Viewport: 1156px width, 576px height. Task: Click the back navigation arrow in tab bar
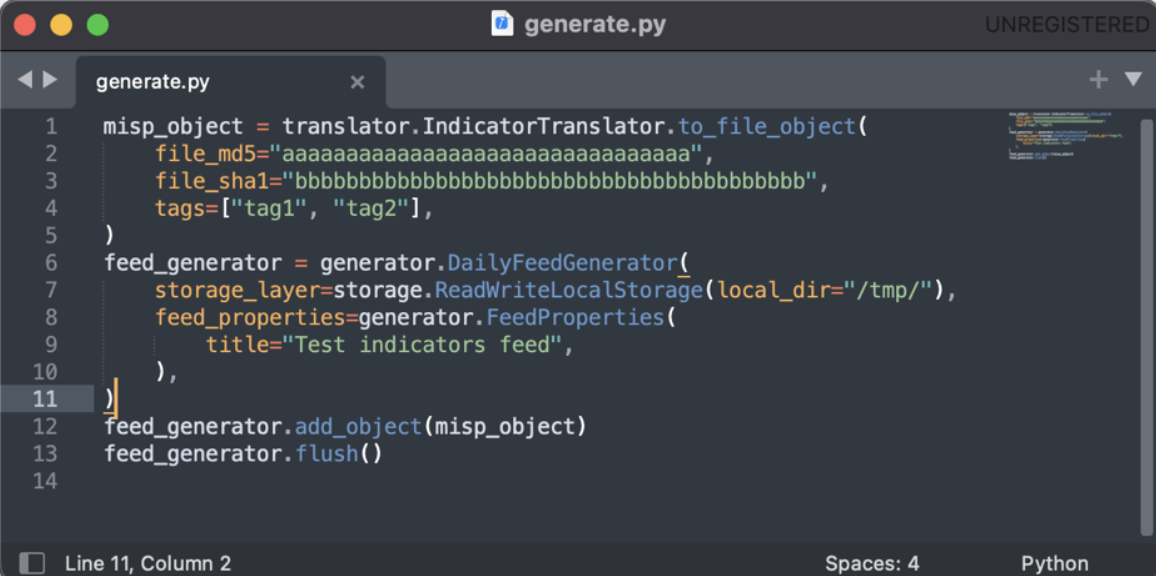[25, 80]
